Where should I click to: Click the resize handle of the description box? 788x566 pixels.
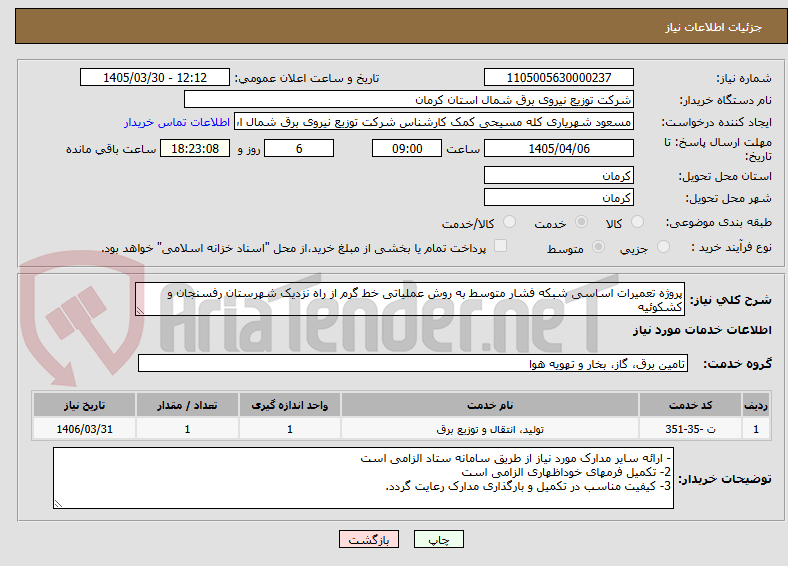pos(140,311)
